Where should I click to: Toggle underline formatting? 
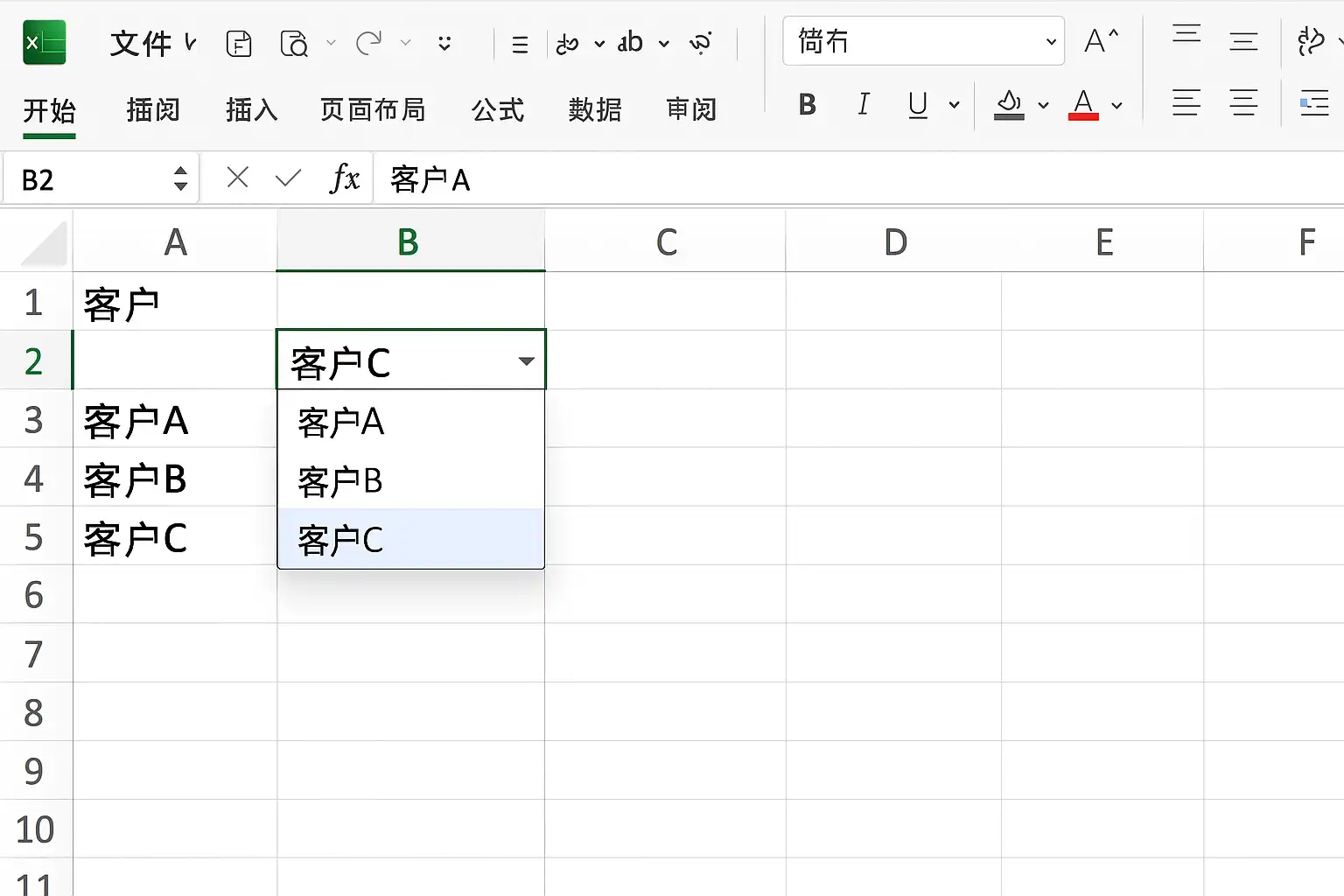coord(918,105)
